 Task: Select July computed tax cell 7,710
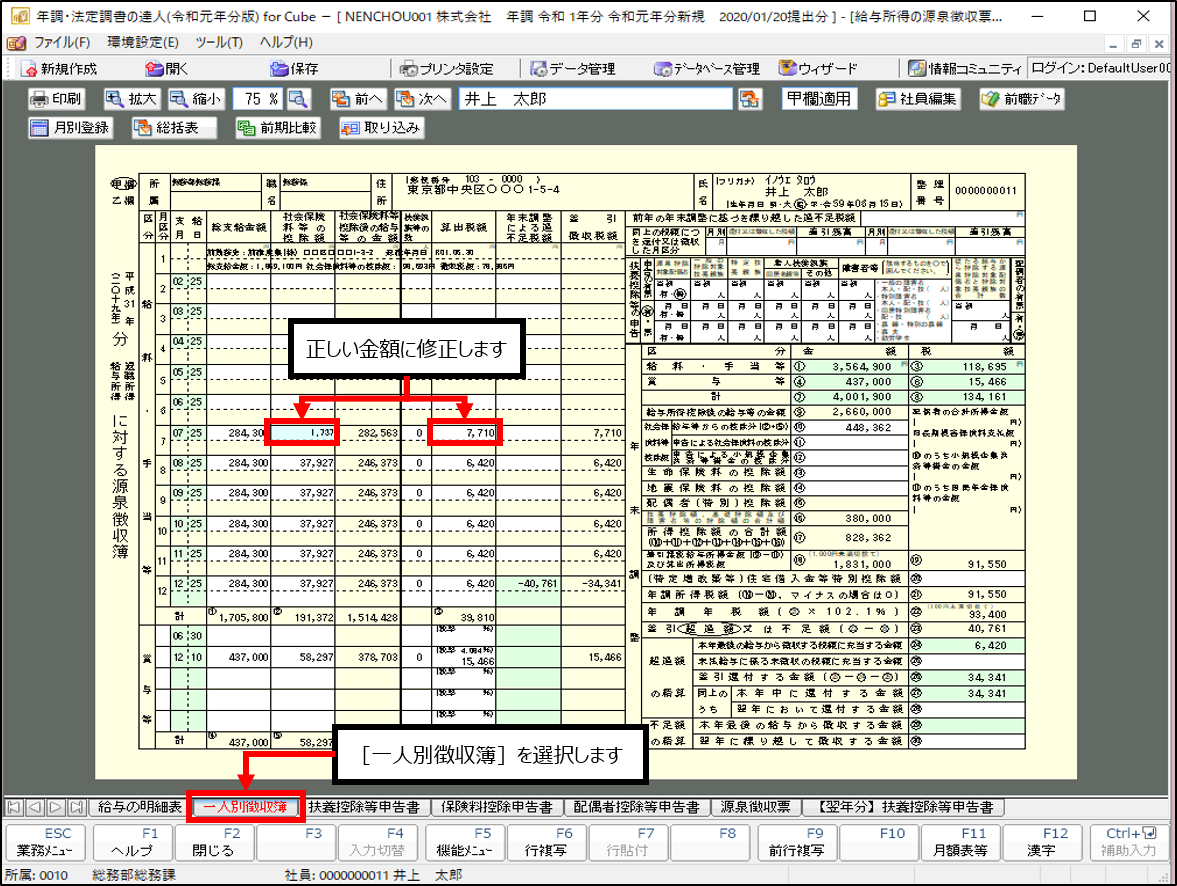point(464,432)
